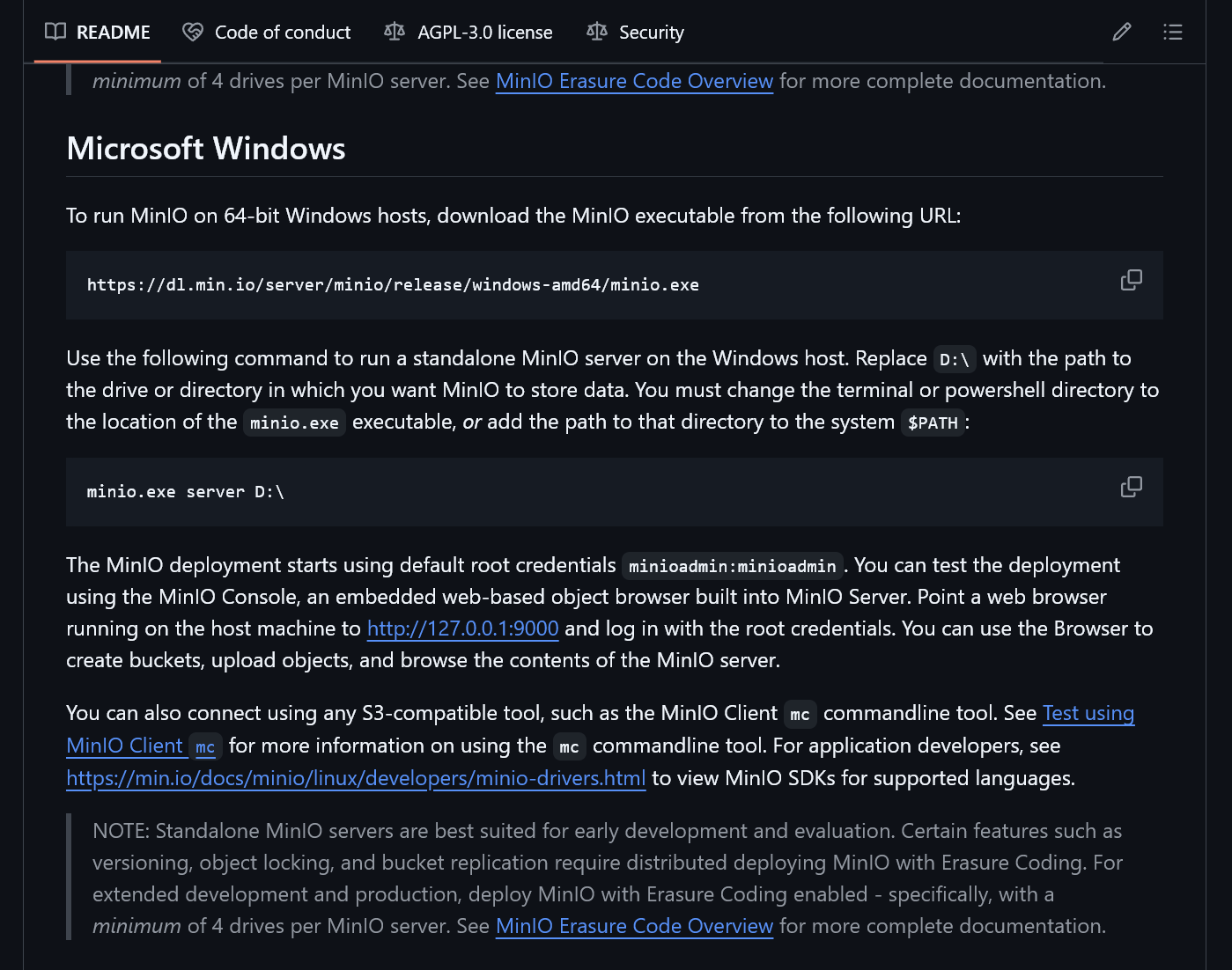Screen dimensions: 1232x970
Task: Open the http://127.0.0.1:9000 link
Action: [x=462, y=628]
